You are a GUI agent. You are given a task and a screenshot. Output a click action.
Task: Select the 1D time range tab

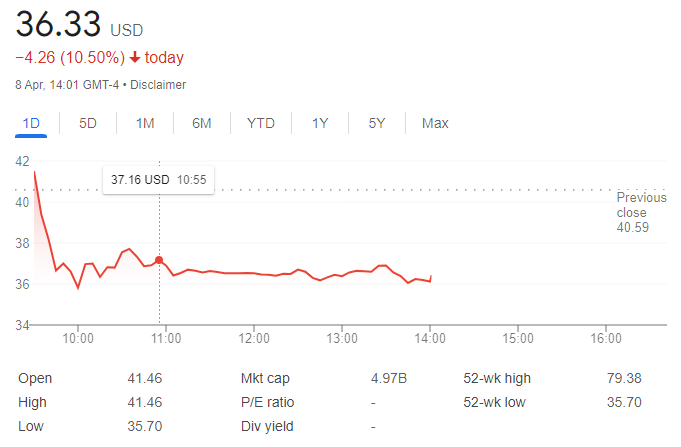pyautogui.click(x=31, y=123)
